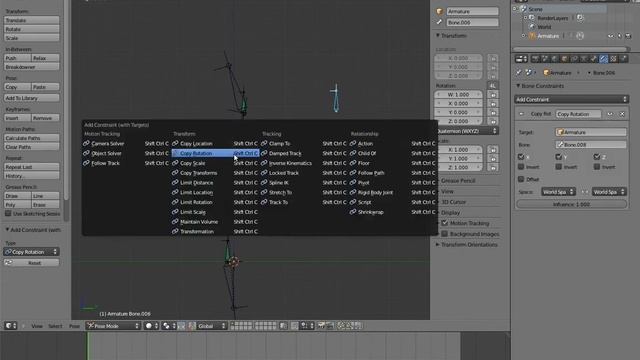The image size is (640, 360).
Task: Click the Translate button
Action: tap(31, 20)
